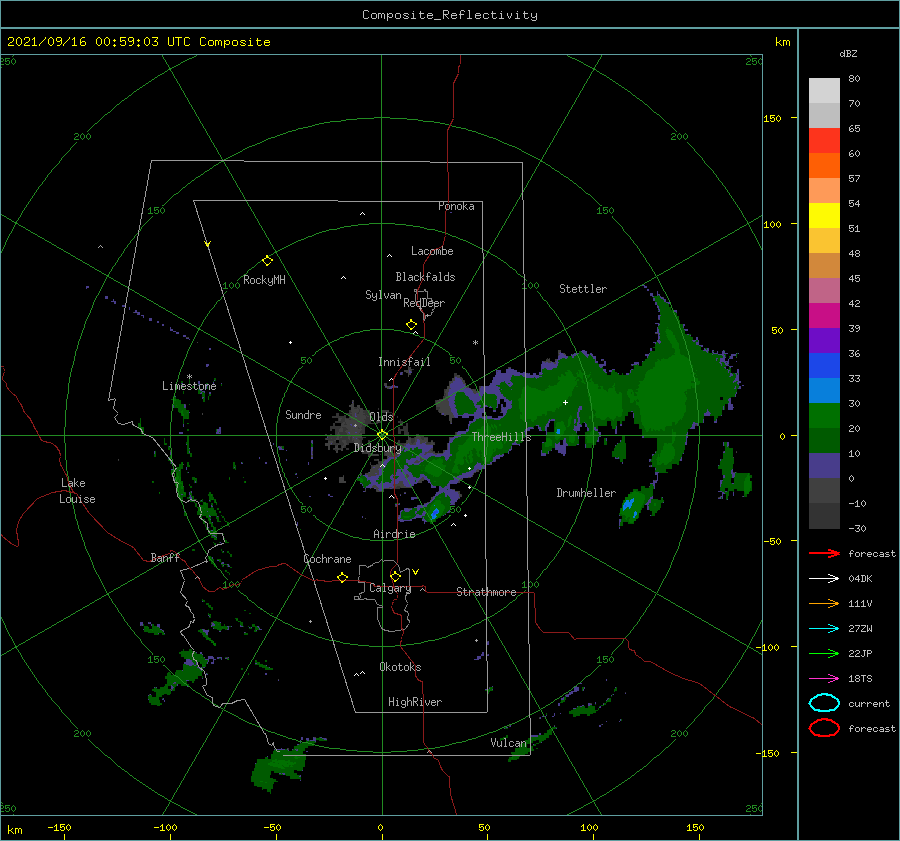Click the Drumheller city label
900x841 pixels.
586,493
